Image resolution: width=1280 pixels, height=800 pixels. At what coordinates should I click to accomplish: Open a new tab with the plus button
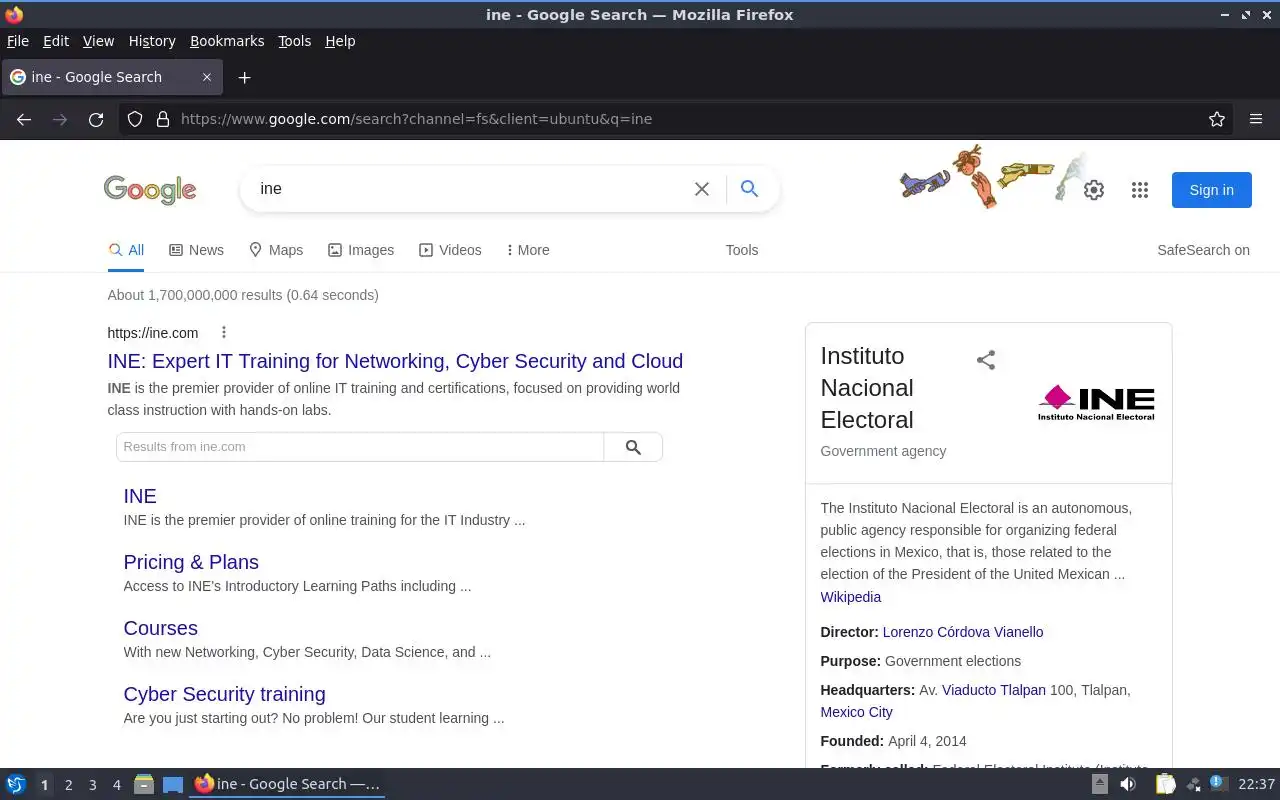click(244, 77)
